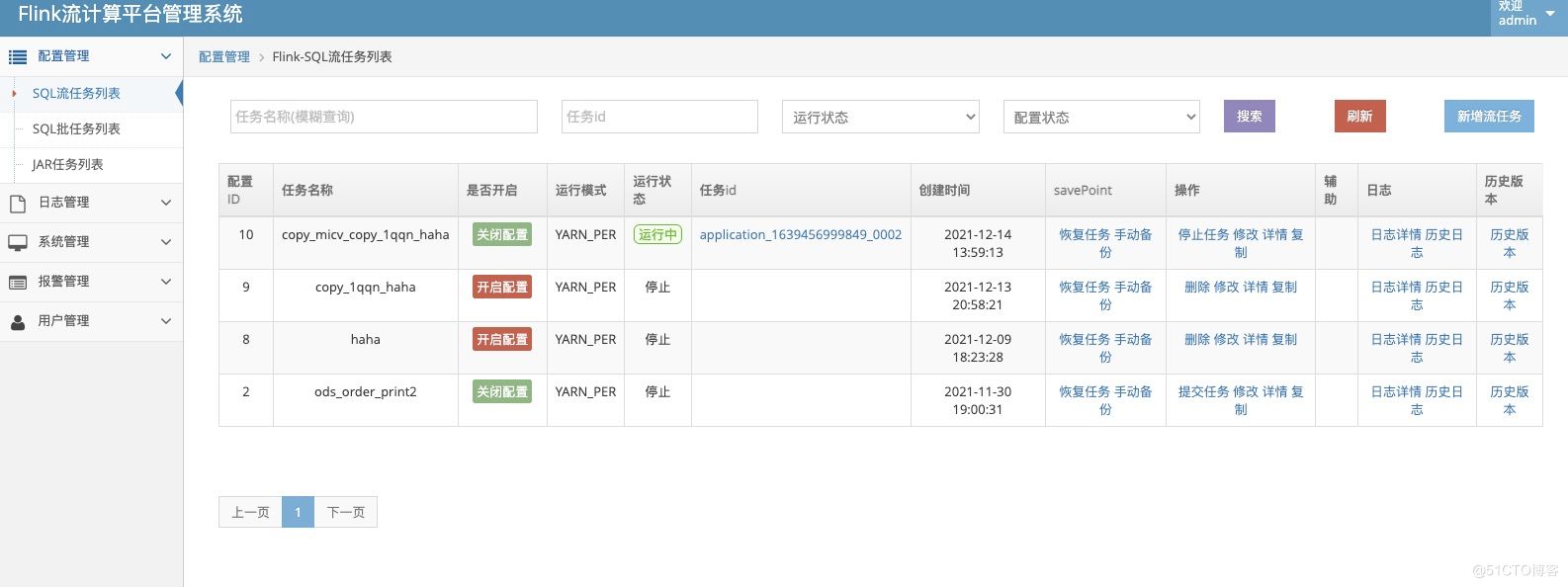Click 日志详情 for copy_1qqn_haha row
The image size is (1568, 587).
click(1396, 288)
